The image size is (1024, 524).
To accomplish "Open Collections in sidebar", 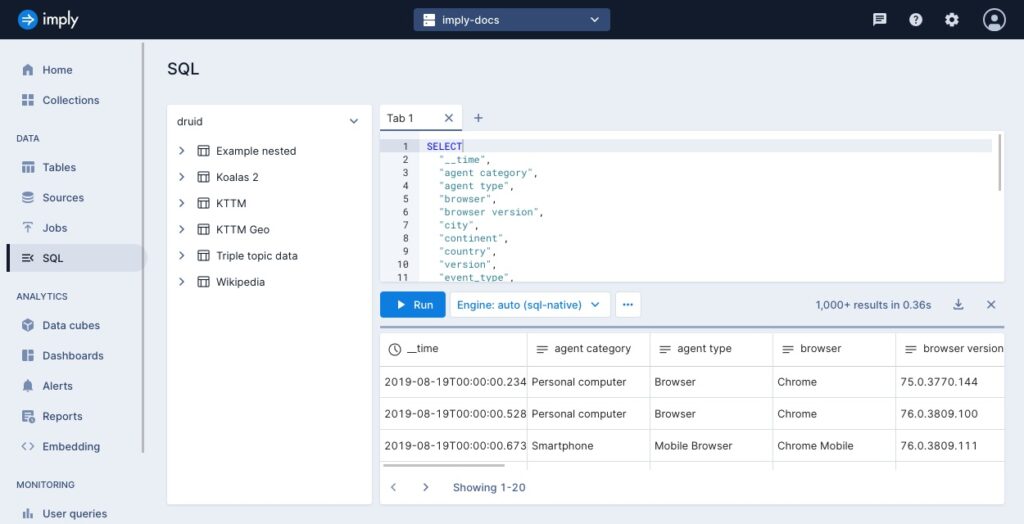I will click(x=72, y=100).
